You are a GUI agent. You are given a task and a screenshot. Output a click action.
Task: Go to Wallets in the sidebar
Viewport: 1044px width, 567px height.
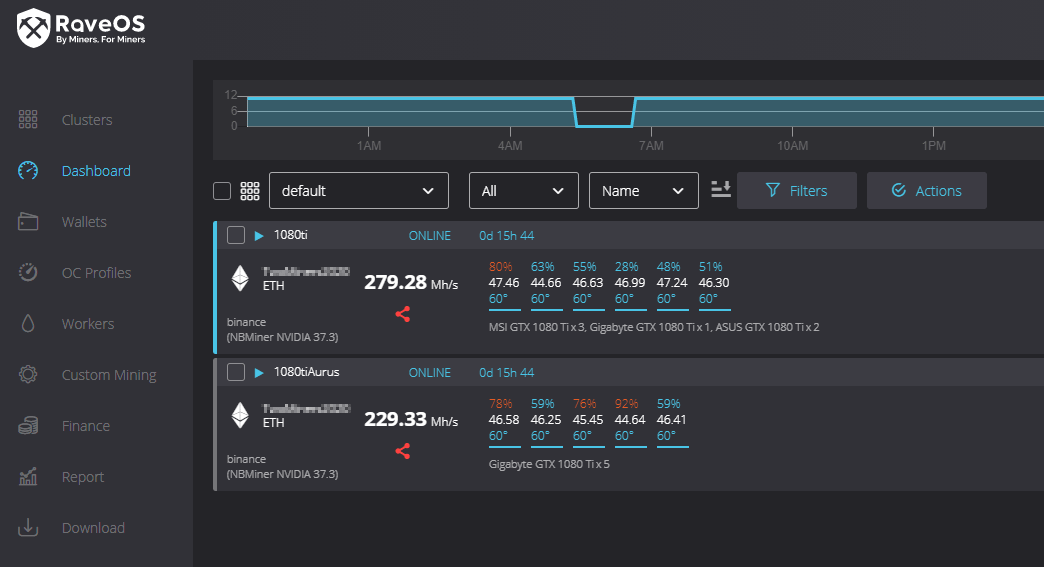click(84, 222)
